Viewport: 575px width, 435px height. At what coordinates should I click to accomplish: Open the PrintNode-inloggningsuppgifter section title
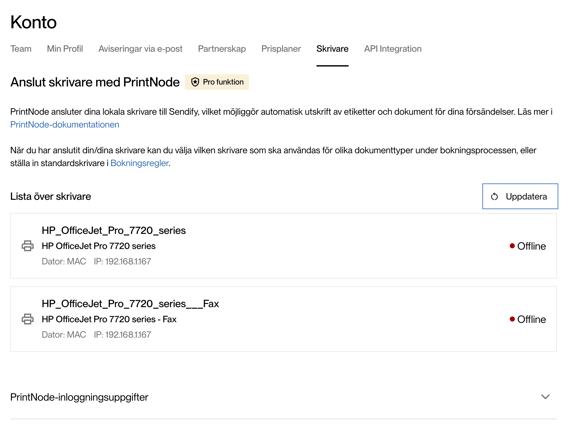(x=79, y=397)
